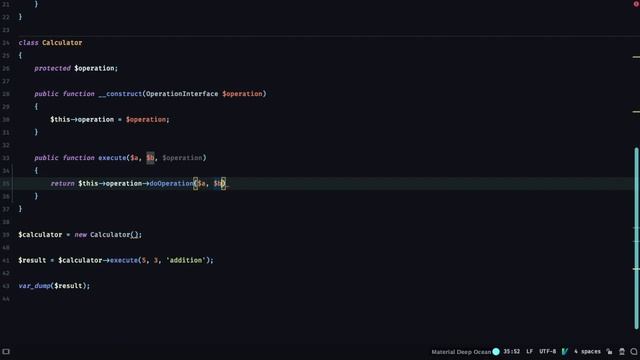The image size is (640, 360).
Task: Click the '$operation' argument in the constructor signature
Action: coord(242,94)
